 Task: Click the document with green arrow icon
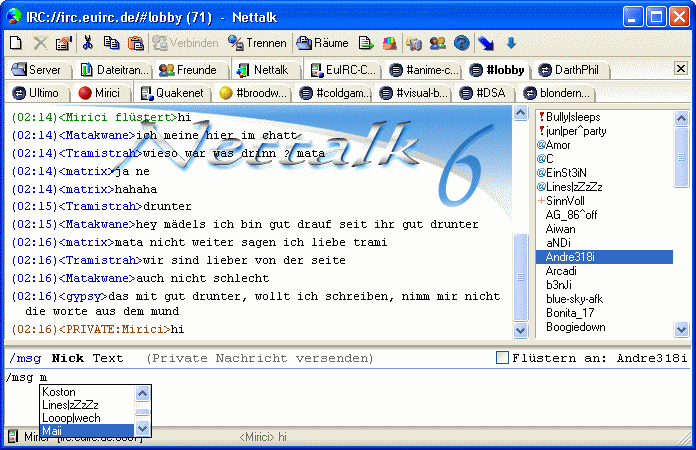(x=366, y=43)
